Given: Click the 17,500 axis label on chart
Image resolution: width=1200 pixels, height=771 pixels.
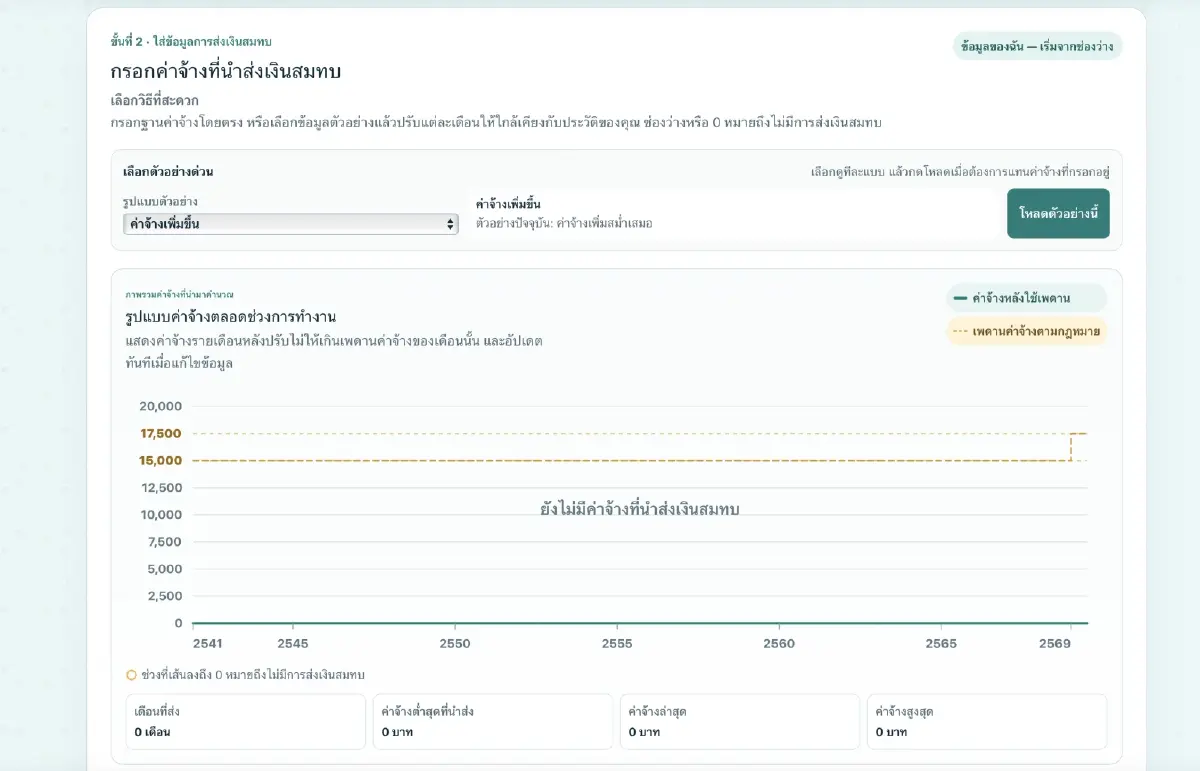Looking at the screenshot, I should [x=161, y=433].
